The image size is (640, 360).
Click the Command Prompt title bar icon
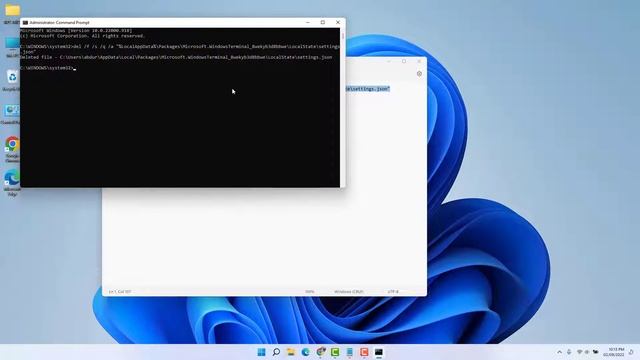pos(25,22)
